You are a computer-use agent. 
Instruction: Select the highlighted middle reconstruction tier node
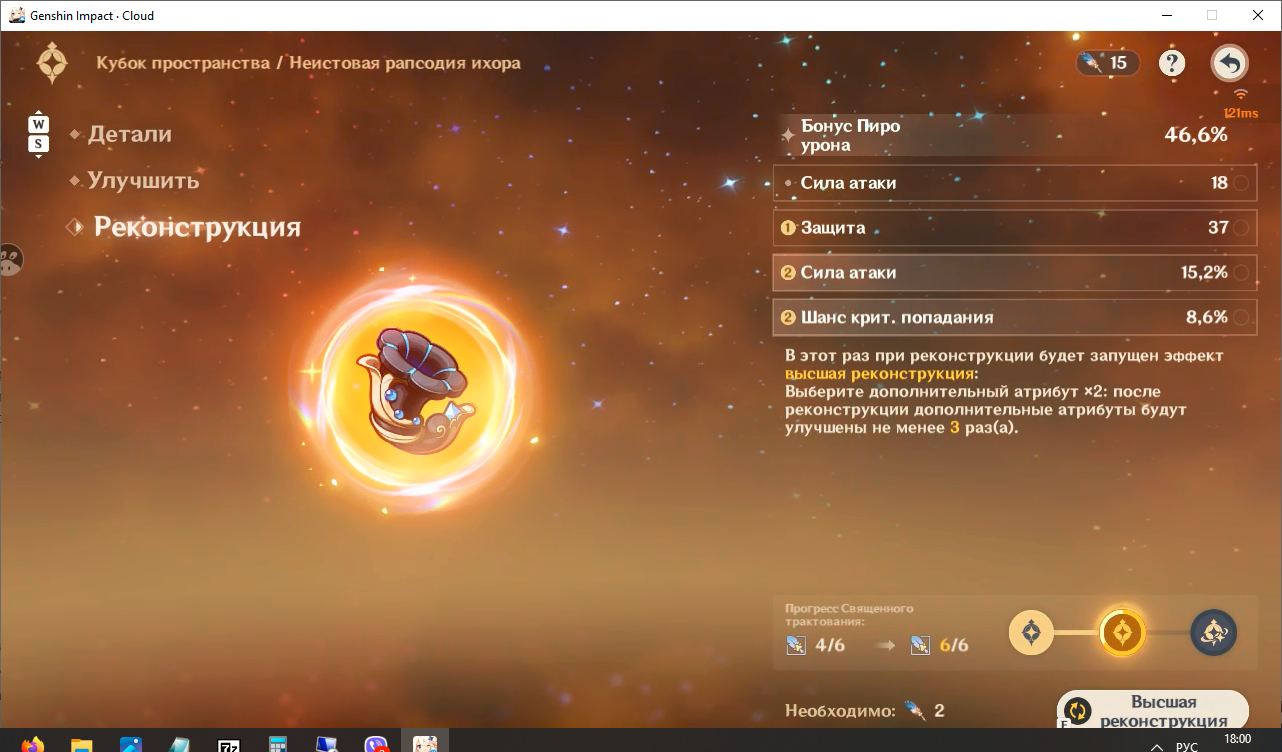tap(1122, 632)
